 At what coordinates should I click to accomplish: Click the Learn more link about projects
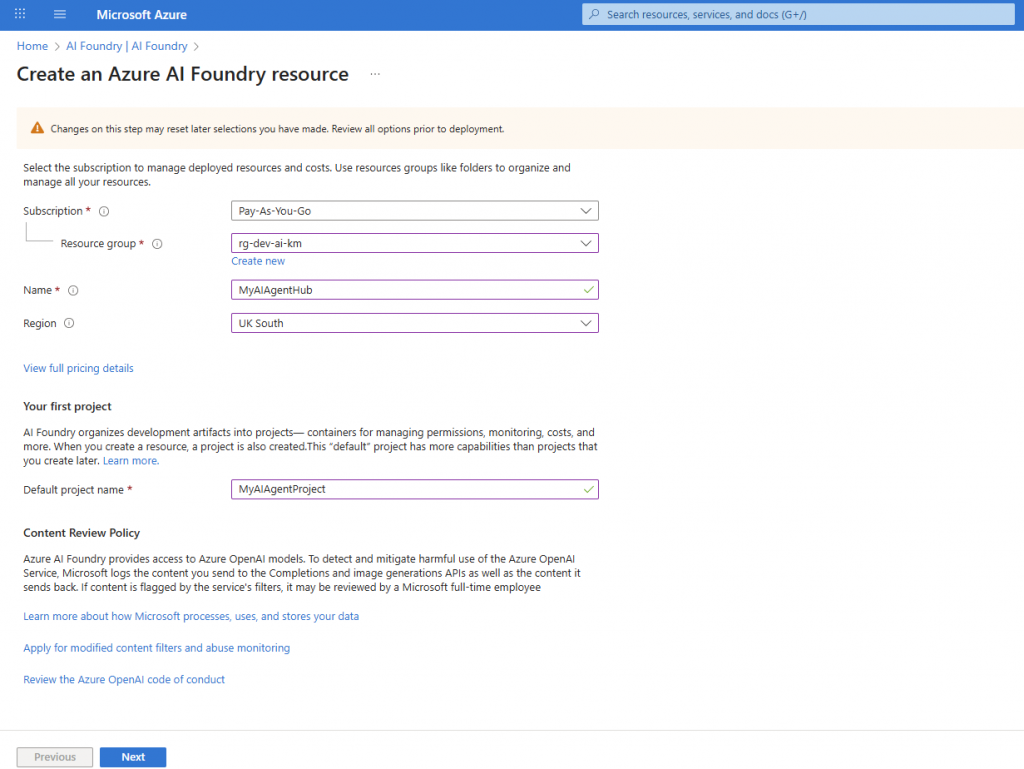click(x=130, y=461)
